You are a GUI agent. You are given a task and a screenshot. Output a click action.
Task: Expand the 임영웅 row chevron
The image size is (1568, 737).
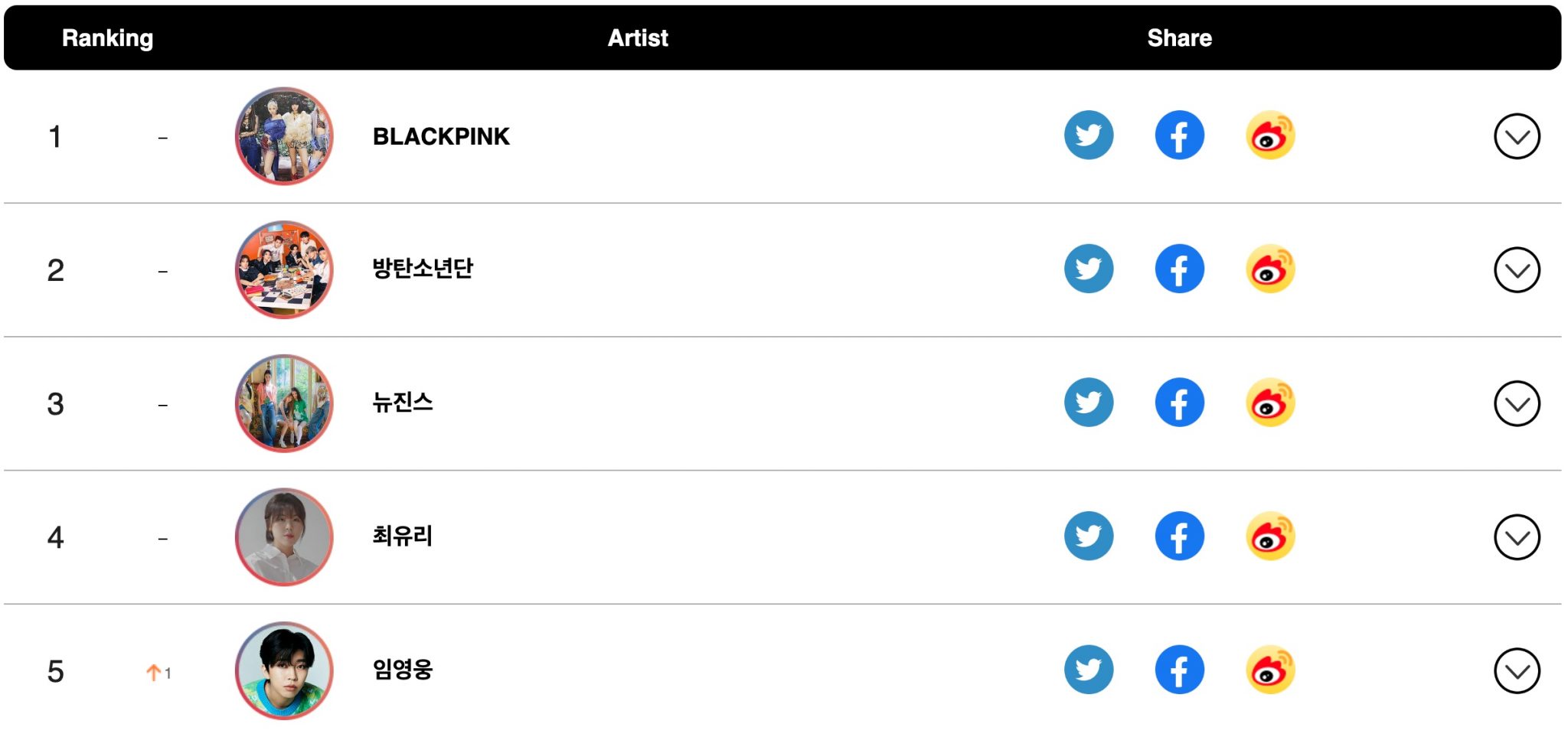coord(1517,670)
